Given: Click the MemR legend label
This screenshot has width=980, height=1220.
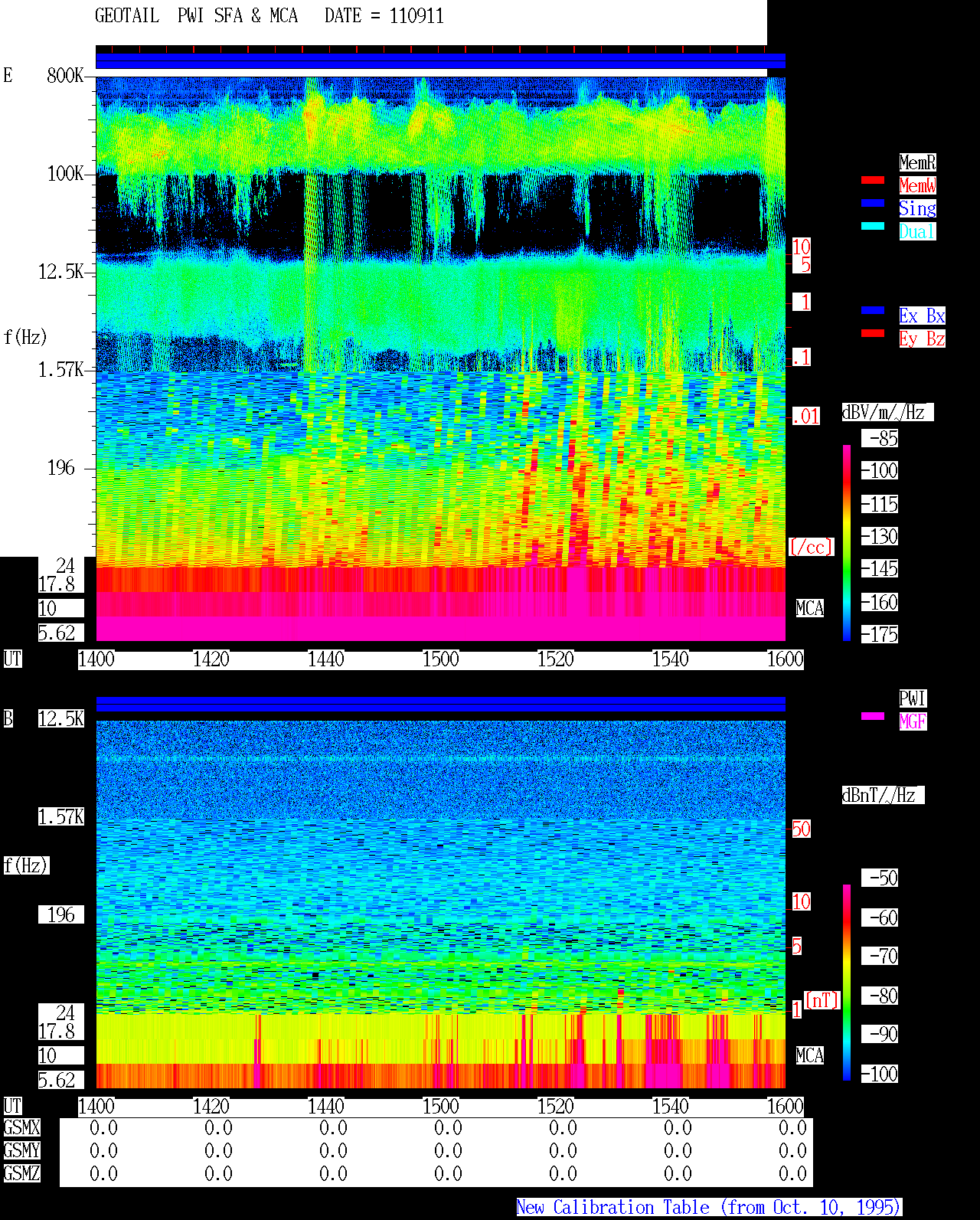Looking at the screenshot, I should 917,162.
